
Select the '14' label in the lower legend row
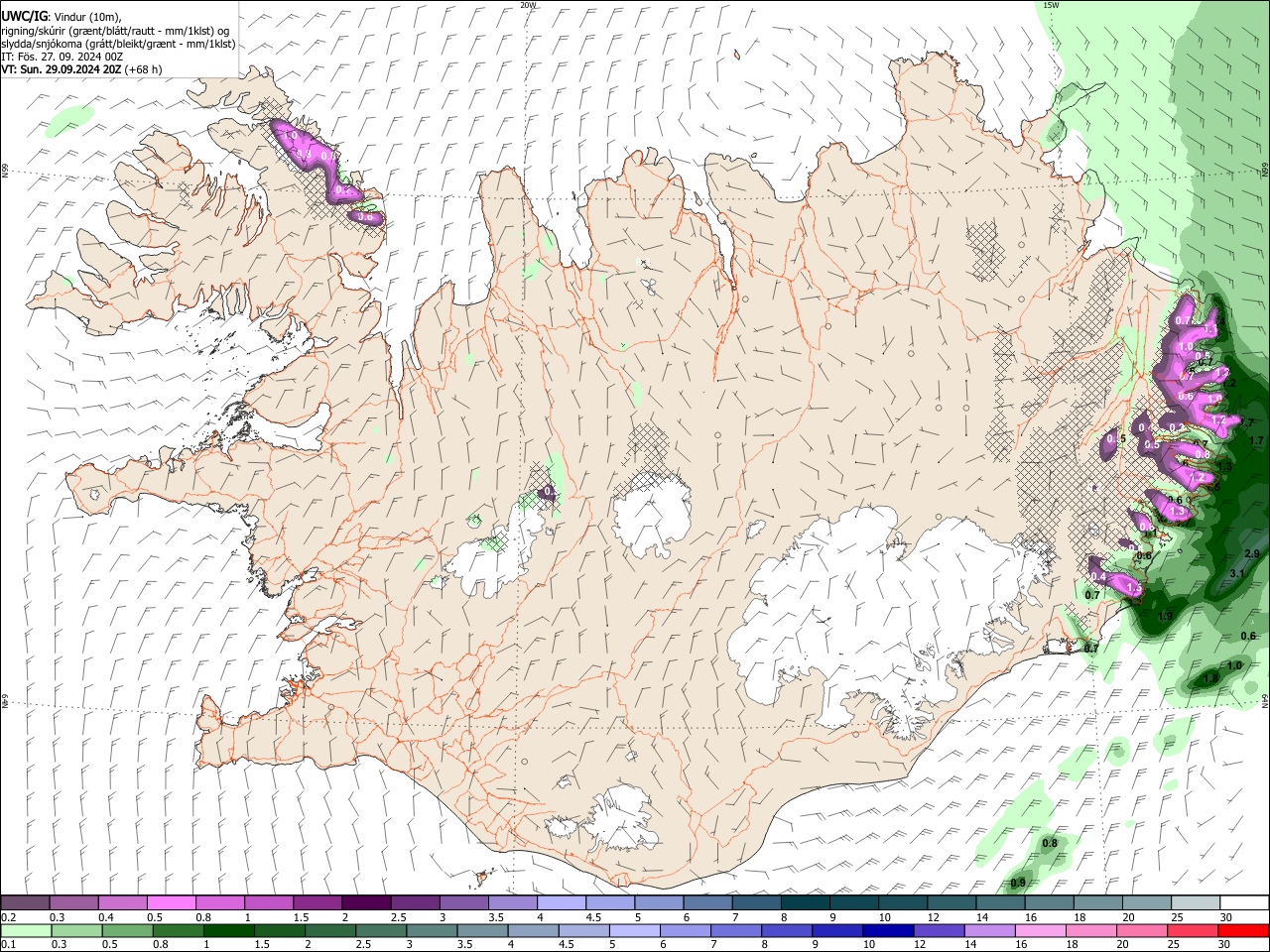pos(969,944)
